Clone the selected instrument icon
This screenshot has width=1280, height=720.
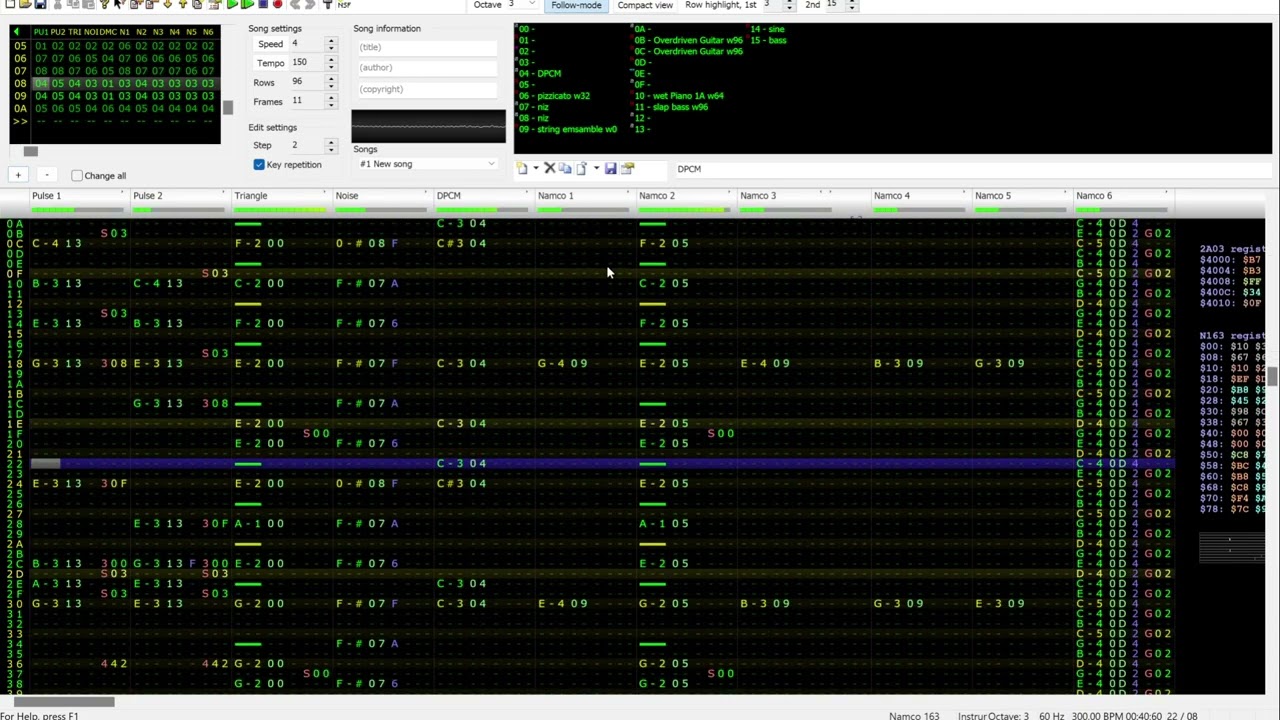pyautogui.click(x=565, y=168)
